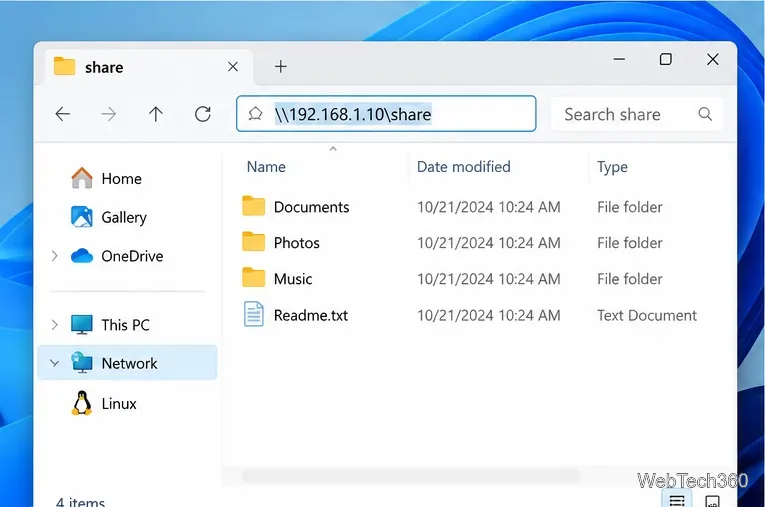This screenshot has height=507, width=765.
Task: Switch to details view layout
Action: tap(677, 500)
